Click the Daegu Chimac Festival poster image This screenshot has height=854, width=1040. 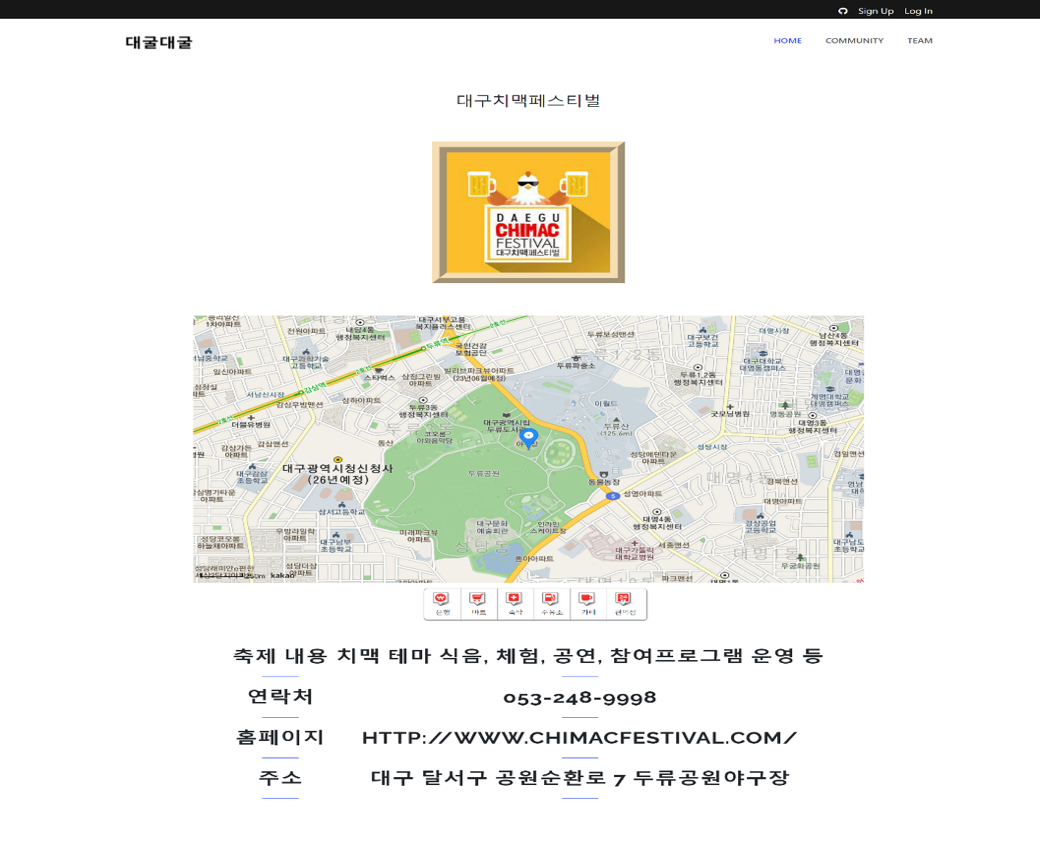pos(529,212)
